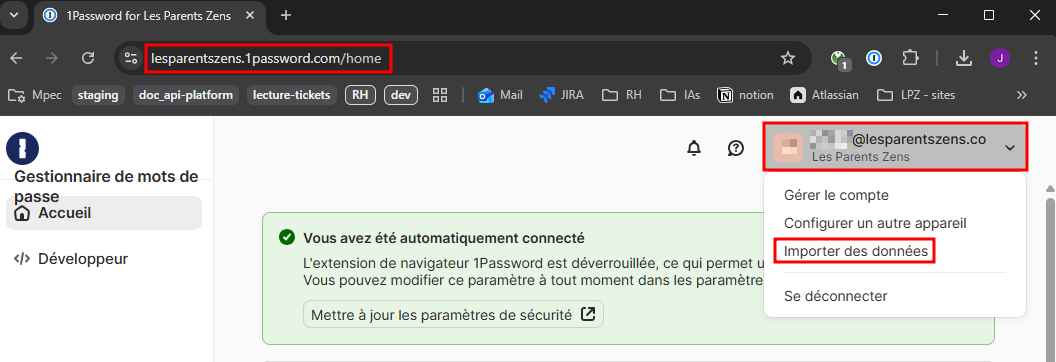
Task: Collapse the account dropdown @lesparentszens.co
Action: (895, 147)
